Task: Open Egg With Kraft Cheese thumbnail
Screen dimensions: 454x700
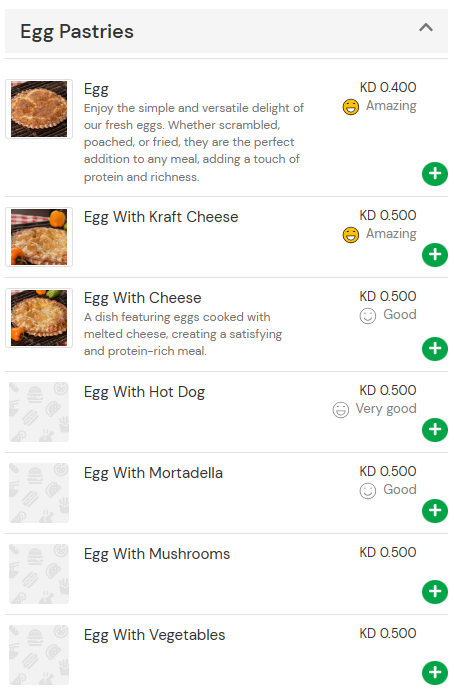Action: (x=39, y=237)
